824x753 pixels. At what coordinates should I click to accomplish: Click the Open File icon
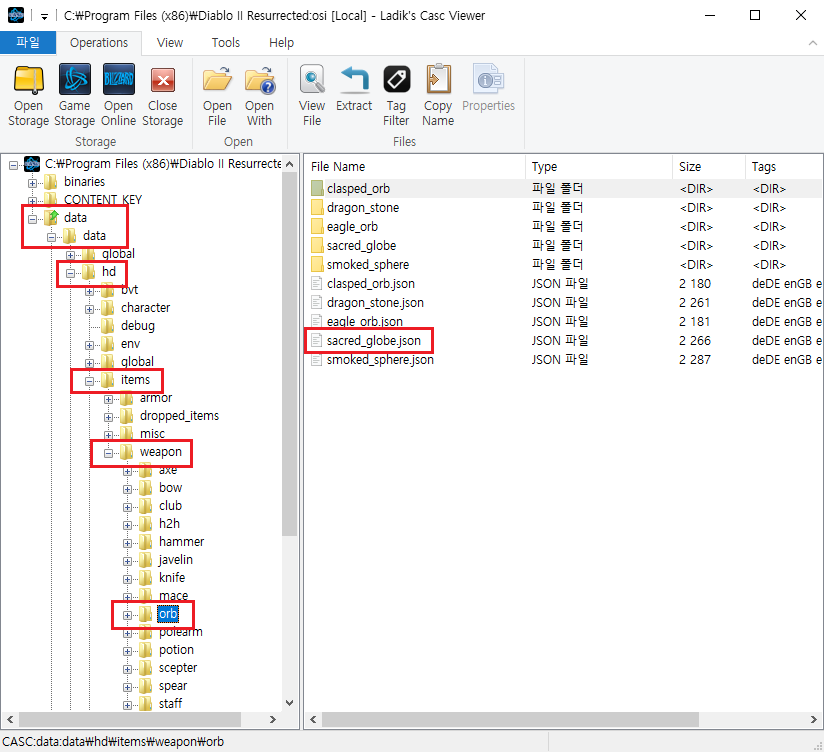(x=217, y=80)
